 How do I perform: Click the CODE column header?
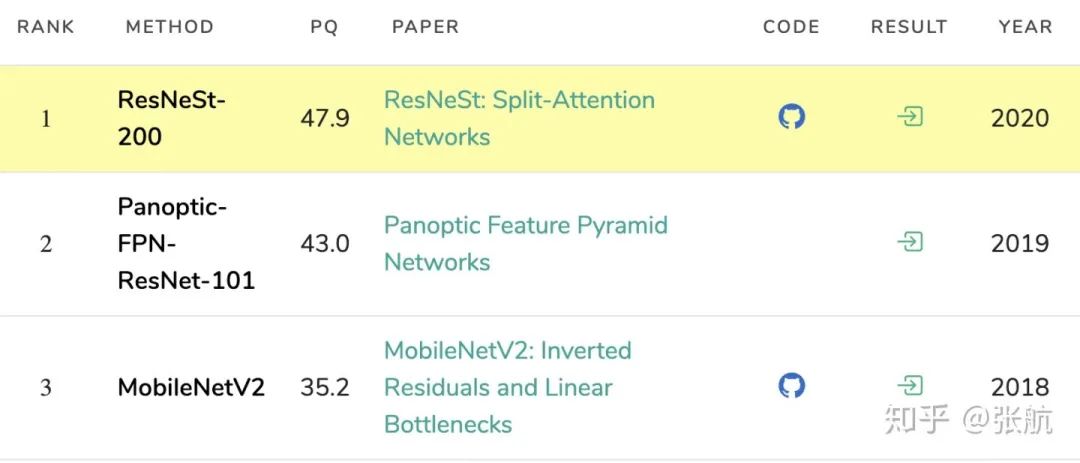coord(791,27)
